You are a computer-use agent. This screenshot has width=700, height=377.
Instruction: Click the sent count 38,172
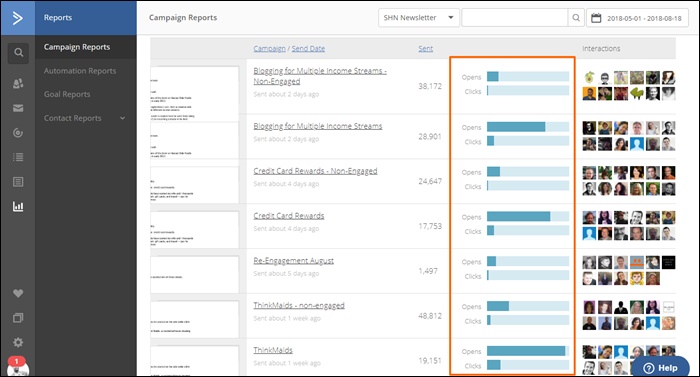click(x=430, y=86)
